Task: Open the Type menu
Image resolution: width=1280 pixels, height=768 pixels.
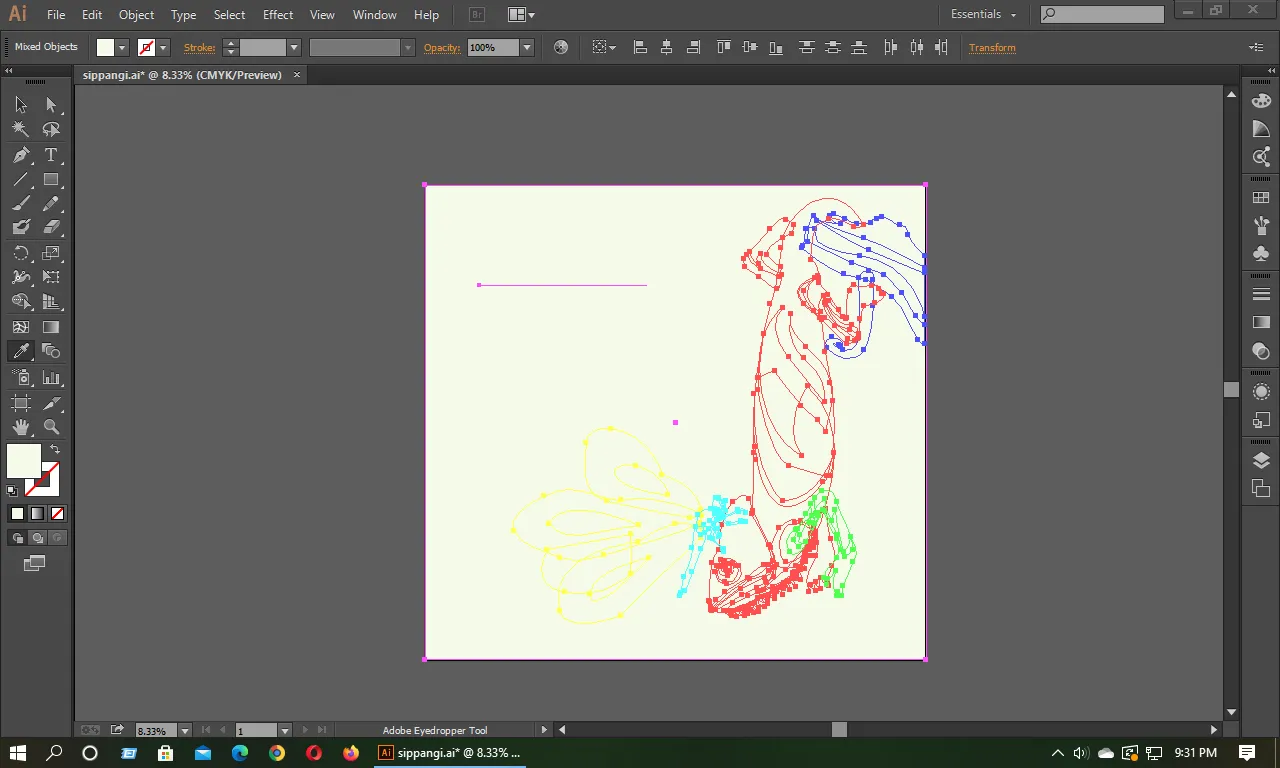Action: click(x=183, y=15)
